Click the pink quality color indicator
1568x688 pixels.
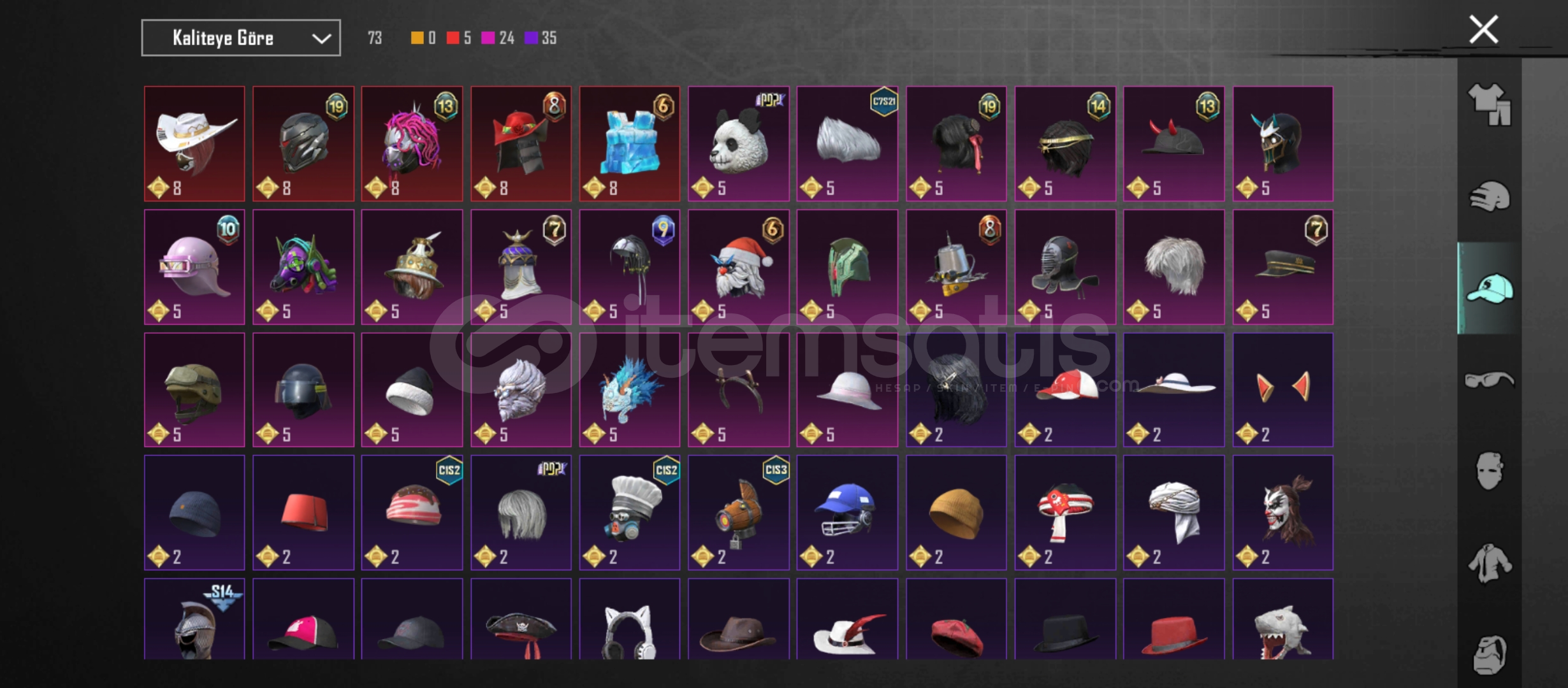tap(488, 38)
